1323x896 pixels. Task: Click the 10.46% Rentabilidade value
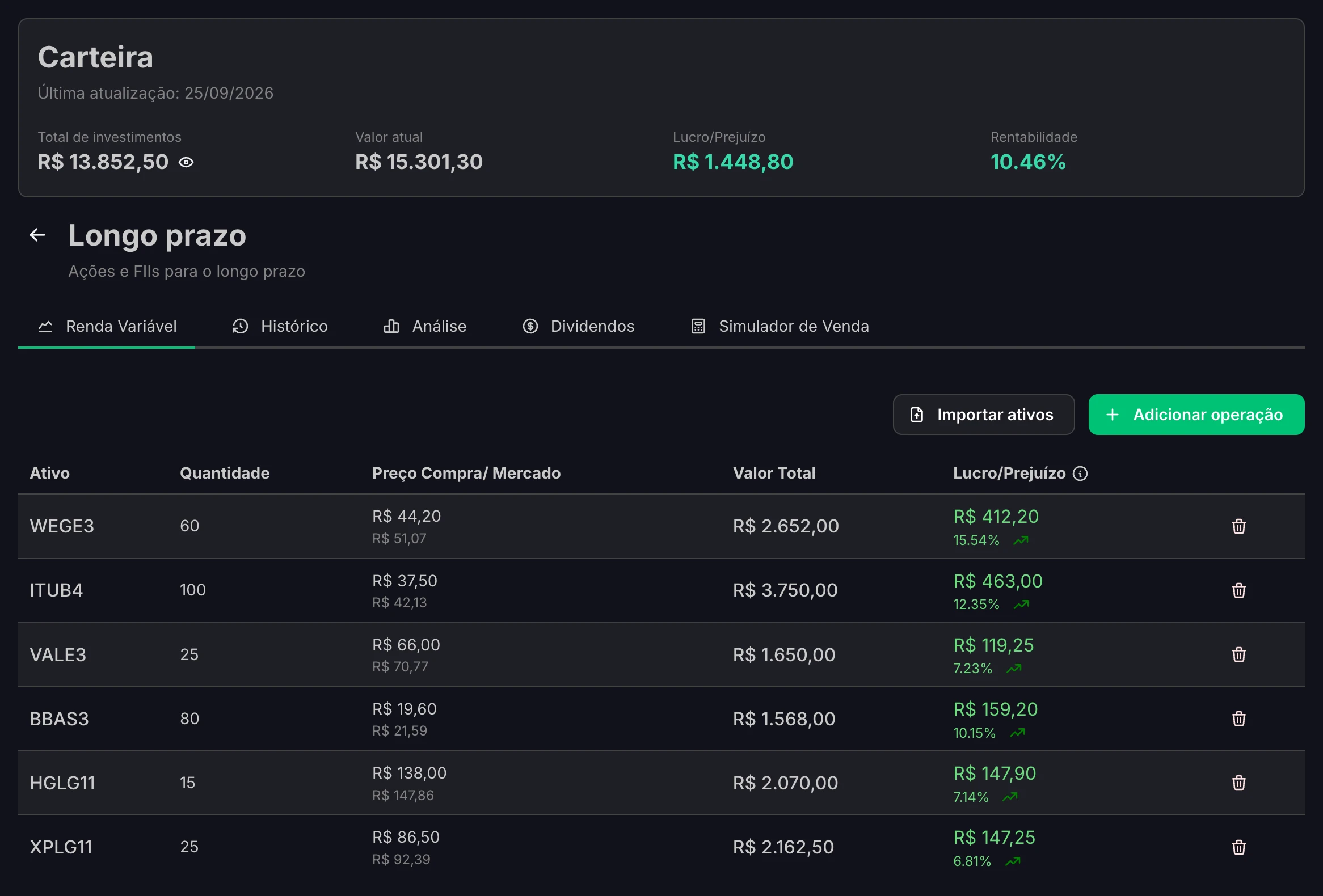(x=1028, y=162)
